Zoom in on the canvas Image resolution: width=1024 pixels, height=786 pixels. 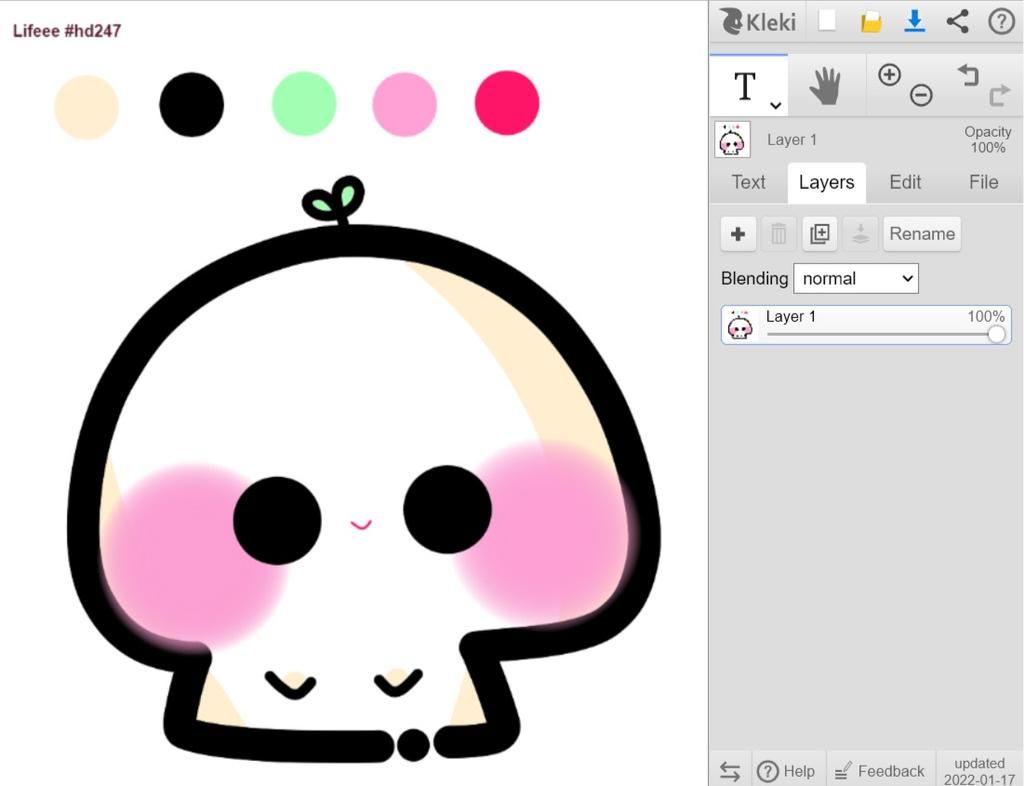889,74
